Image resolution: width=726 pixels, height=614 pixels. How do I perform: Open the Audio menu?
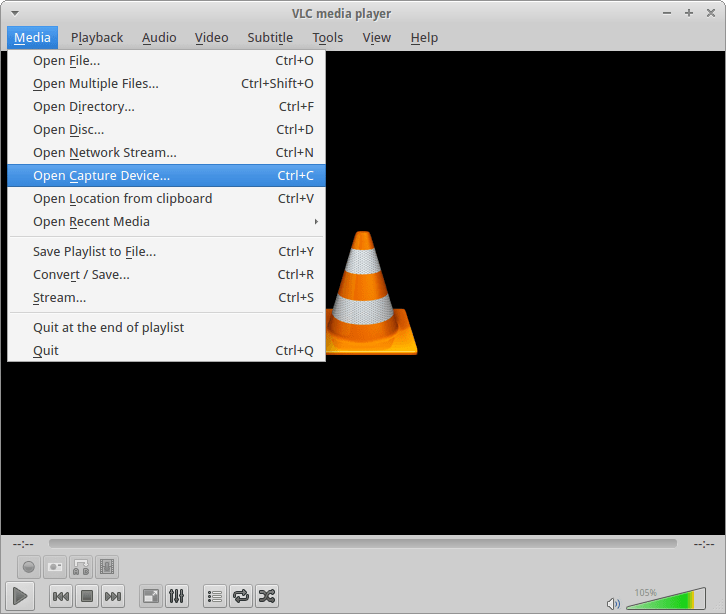click(x=159, y=38)
